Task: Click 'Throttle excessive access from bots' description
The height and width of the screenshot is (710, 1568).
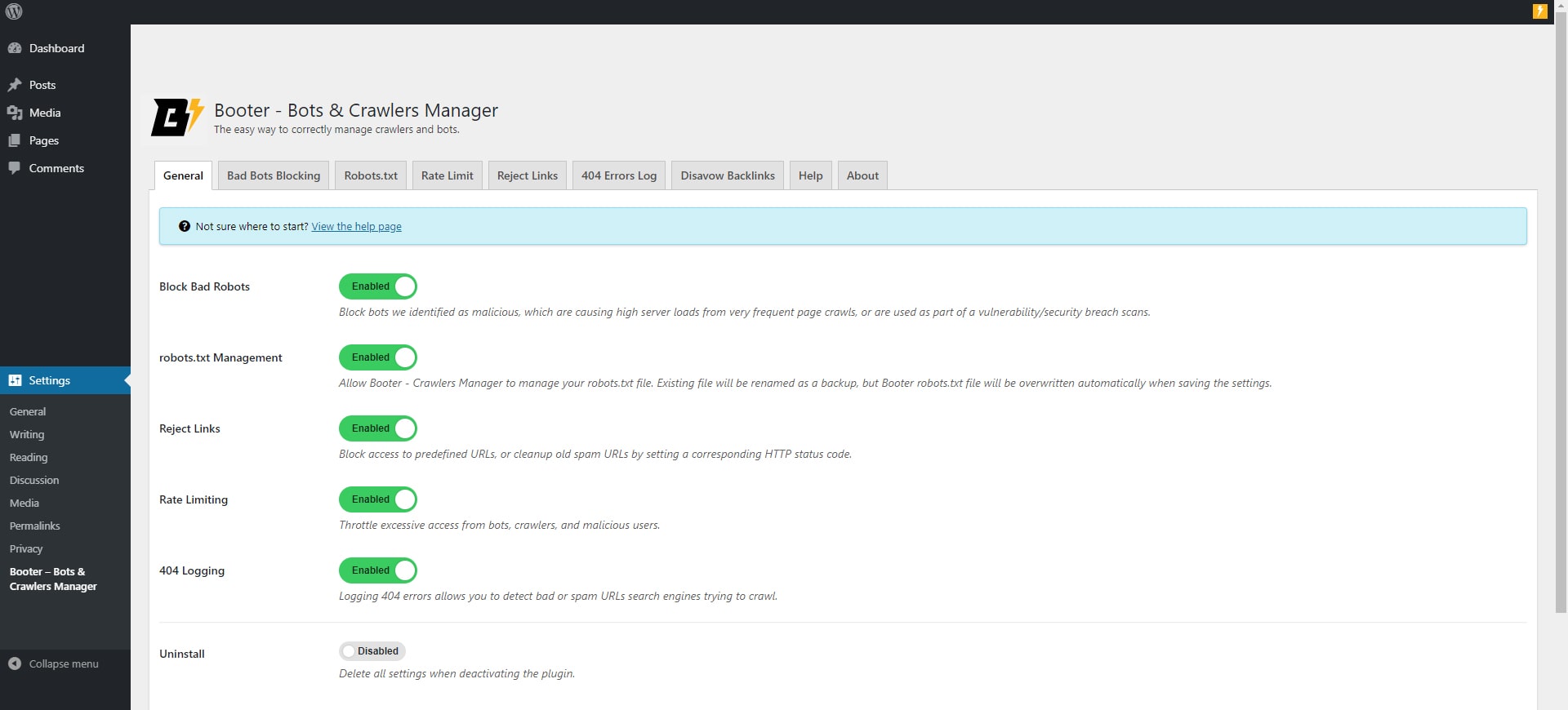Action: click(x=499, y=526)
